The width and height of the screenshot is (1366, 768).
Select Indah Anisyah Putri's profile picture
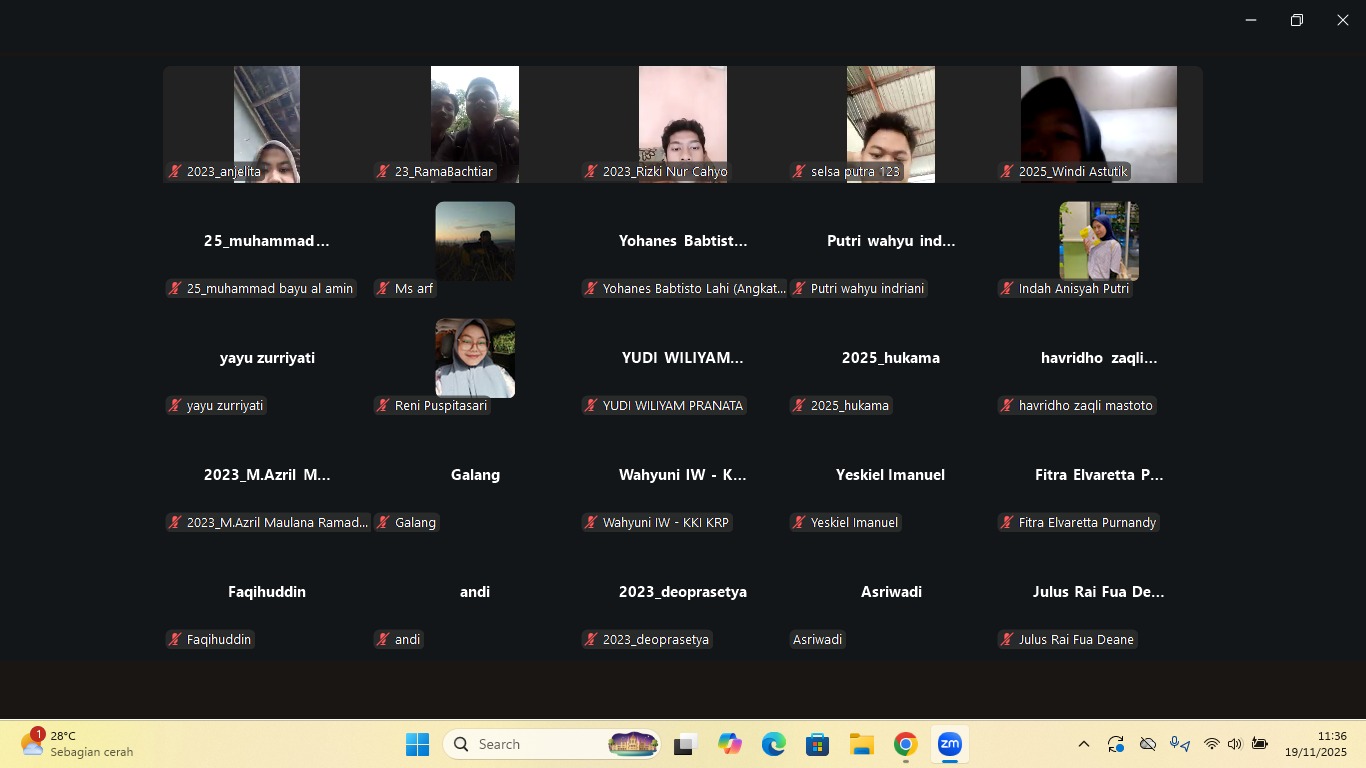click(1098, 241)
